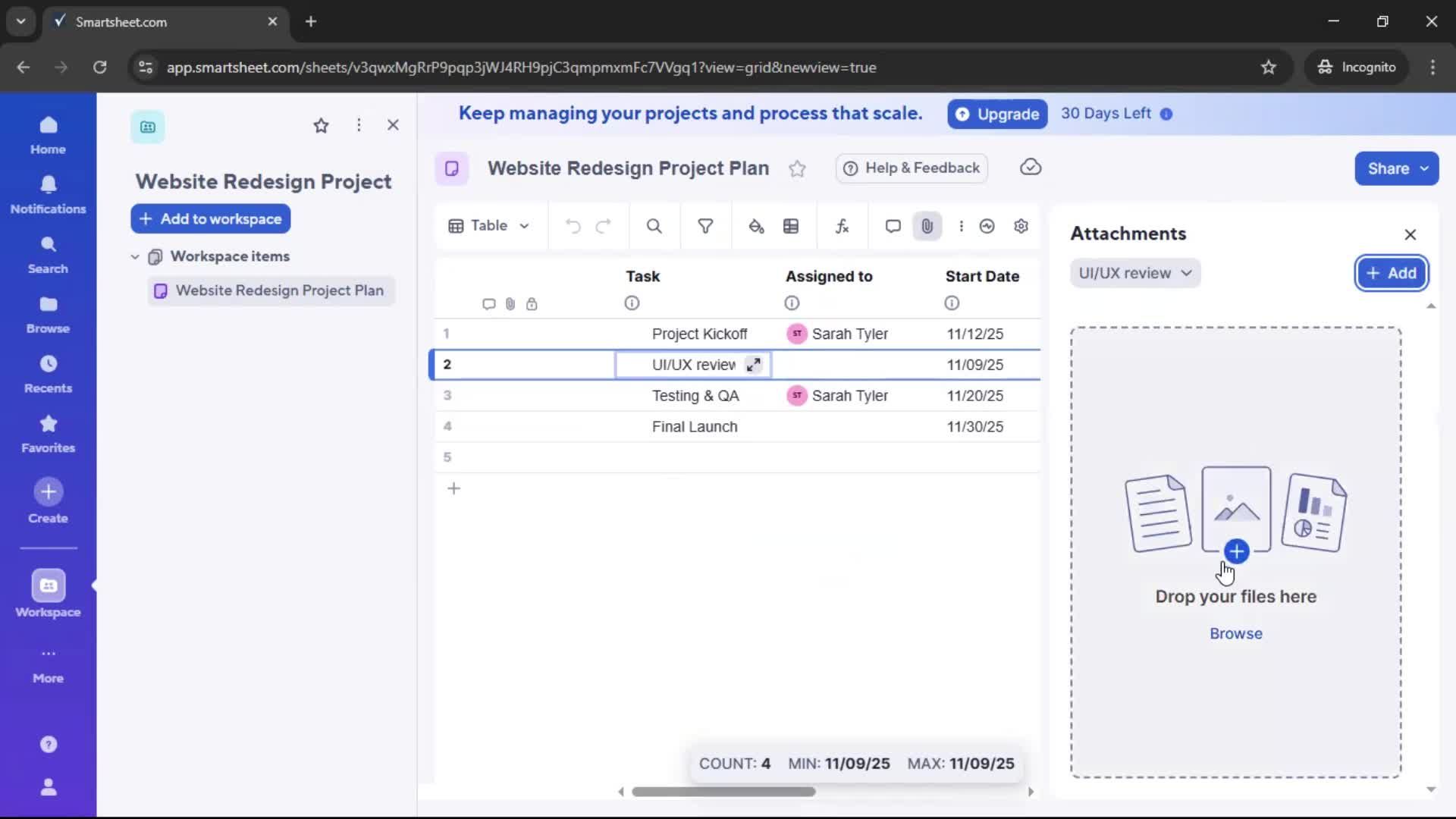Open the Share menu
Viewport: 1456px width, 819px height.
click(x=1396, y=168)
